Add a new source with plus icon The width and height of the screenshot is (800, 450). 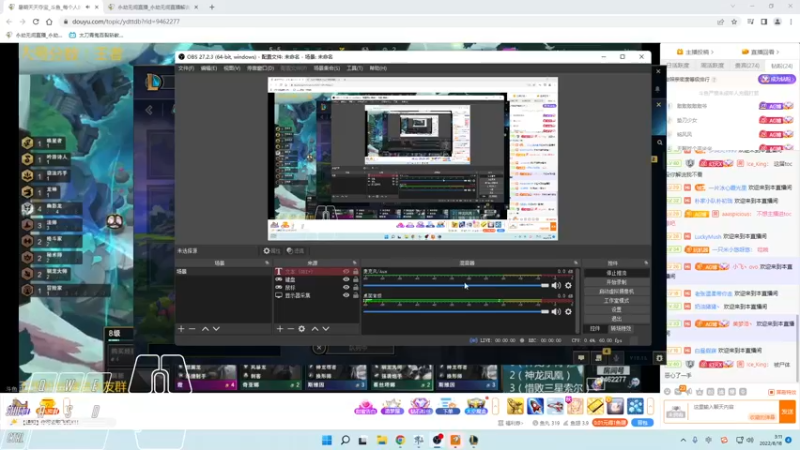tap(280, 329)
